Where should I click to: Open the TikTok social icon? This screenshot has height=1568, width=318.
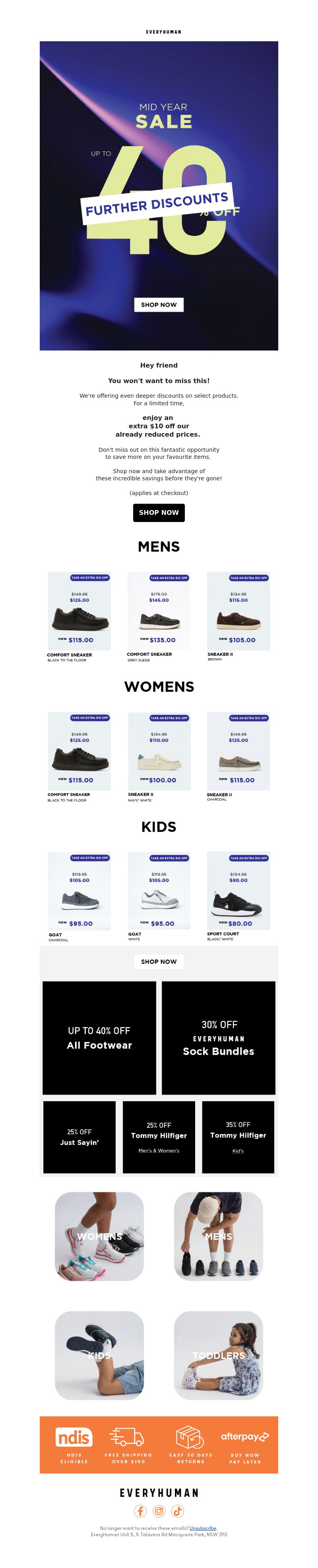click(x=177, y=1511)
